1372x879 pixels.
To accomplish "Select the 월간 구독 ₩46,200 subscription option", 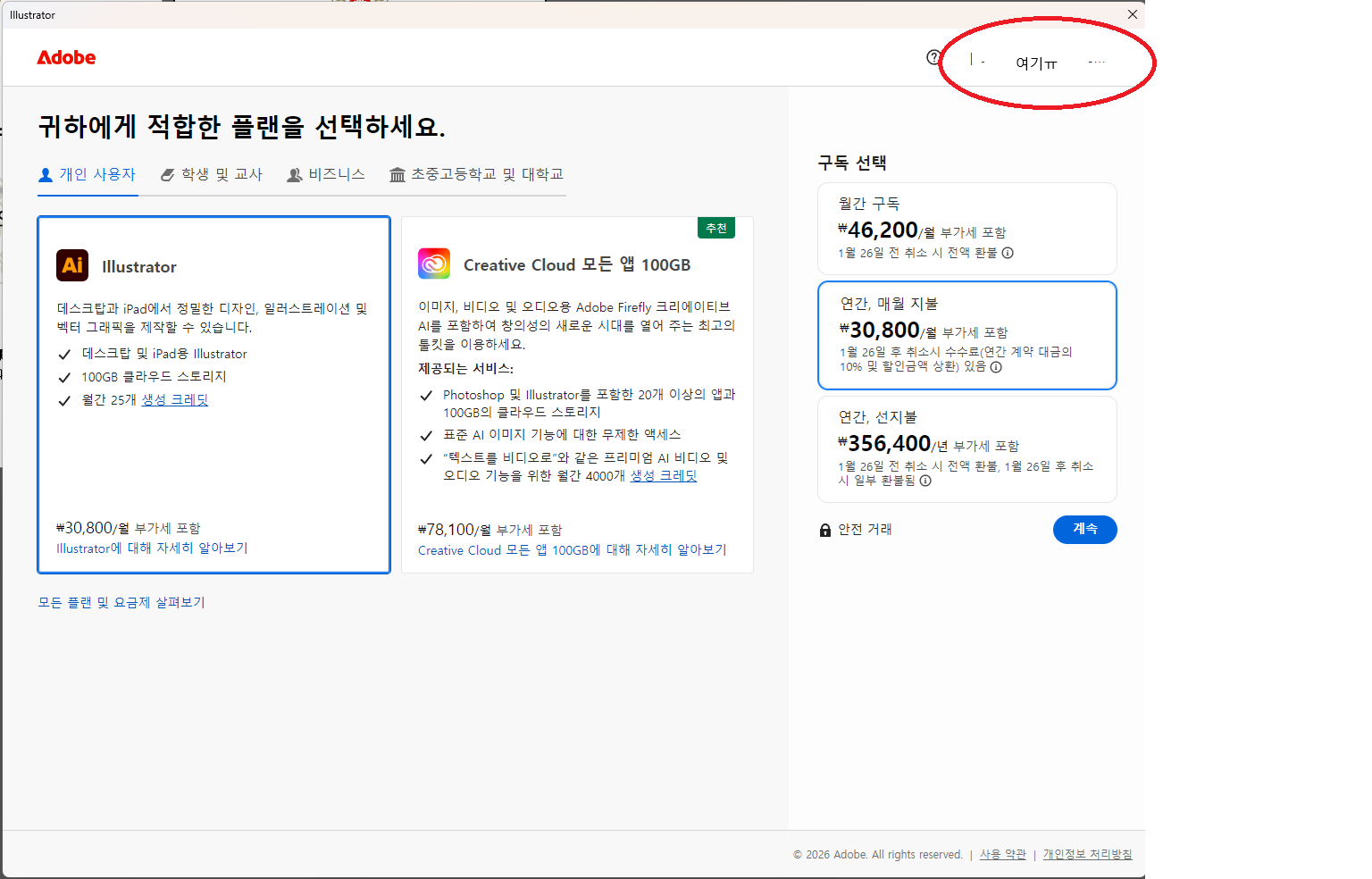I will 966,228.
